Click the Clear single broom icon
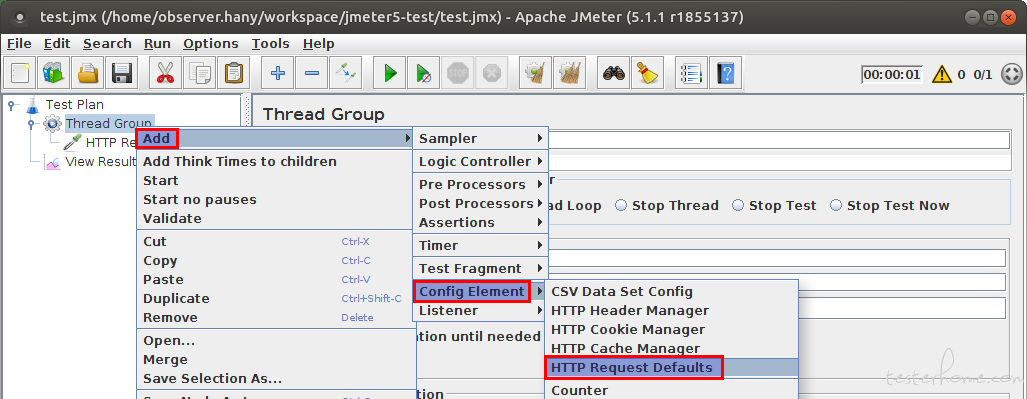The height and width of the screenshot is (399, 1027). click(535, 73)
